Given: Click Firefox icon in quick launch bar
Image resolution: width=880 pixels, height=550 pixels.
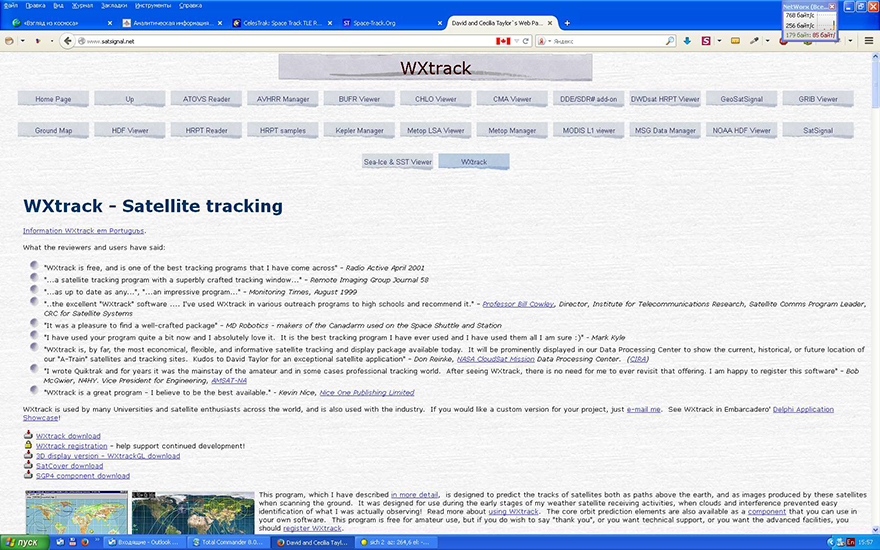Looking at the screenshot, I should pyautogui.click(x=85, y=542).
